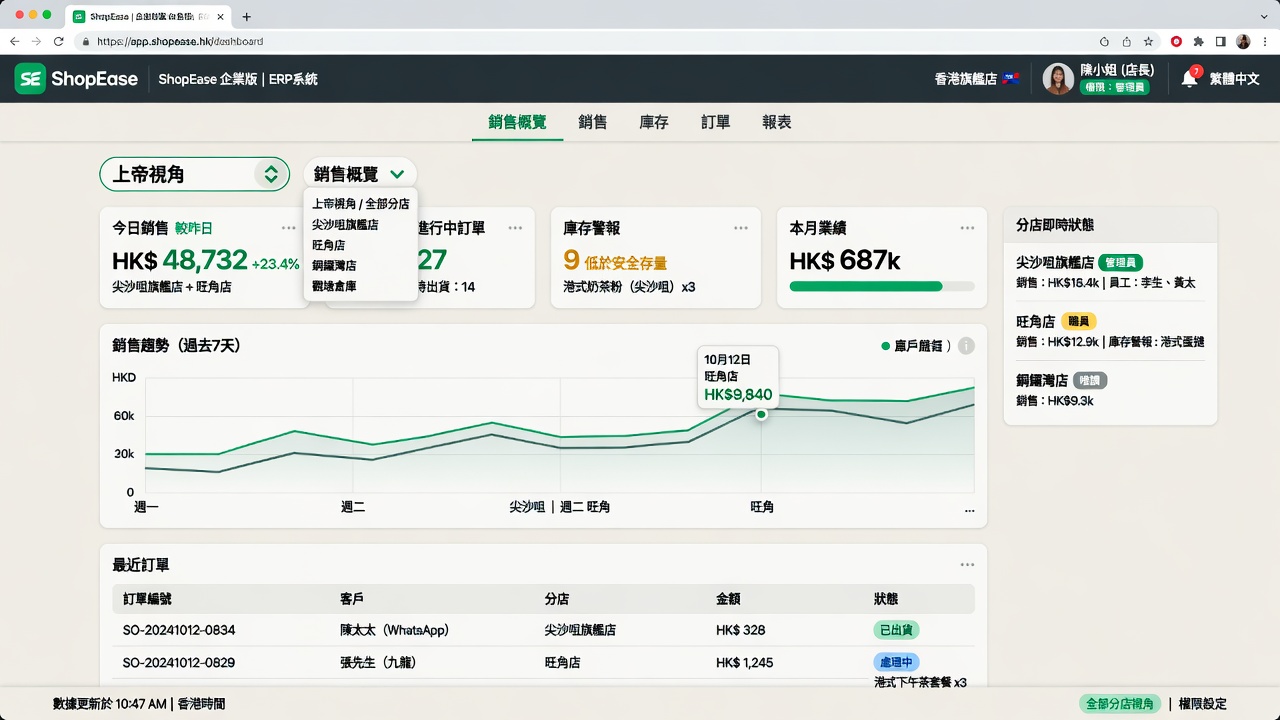
Task: Collapse the 銷售概覽 dropdown
Action: pyautogui.click(x=360, y=174)
